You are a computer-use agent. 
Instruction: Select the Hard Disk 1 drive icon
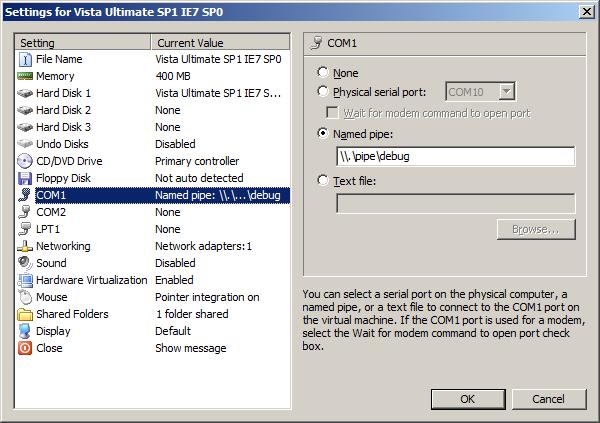[x=25, y=93]
